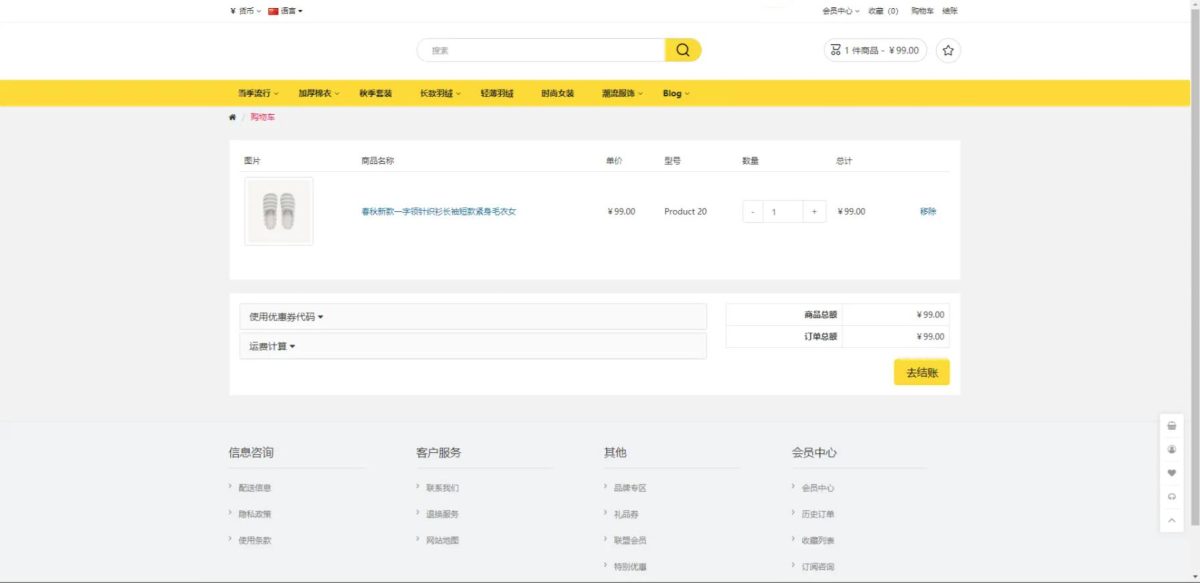1200x583 pixels.
Task: Open the 礼品券 footer link
Action: point(626,514)
